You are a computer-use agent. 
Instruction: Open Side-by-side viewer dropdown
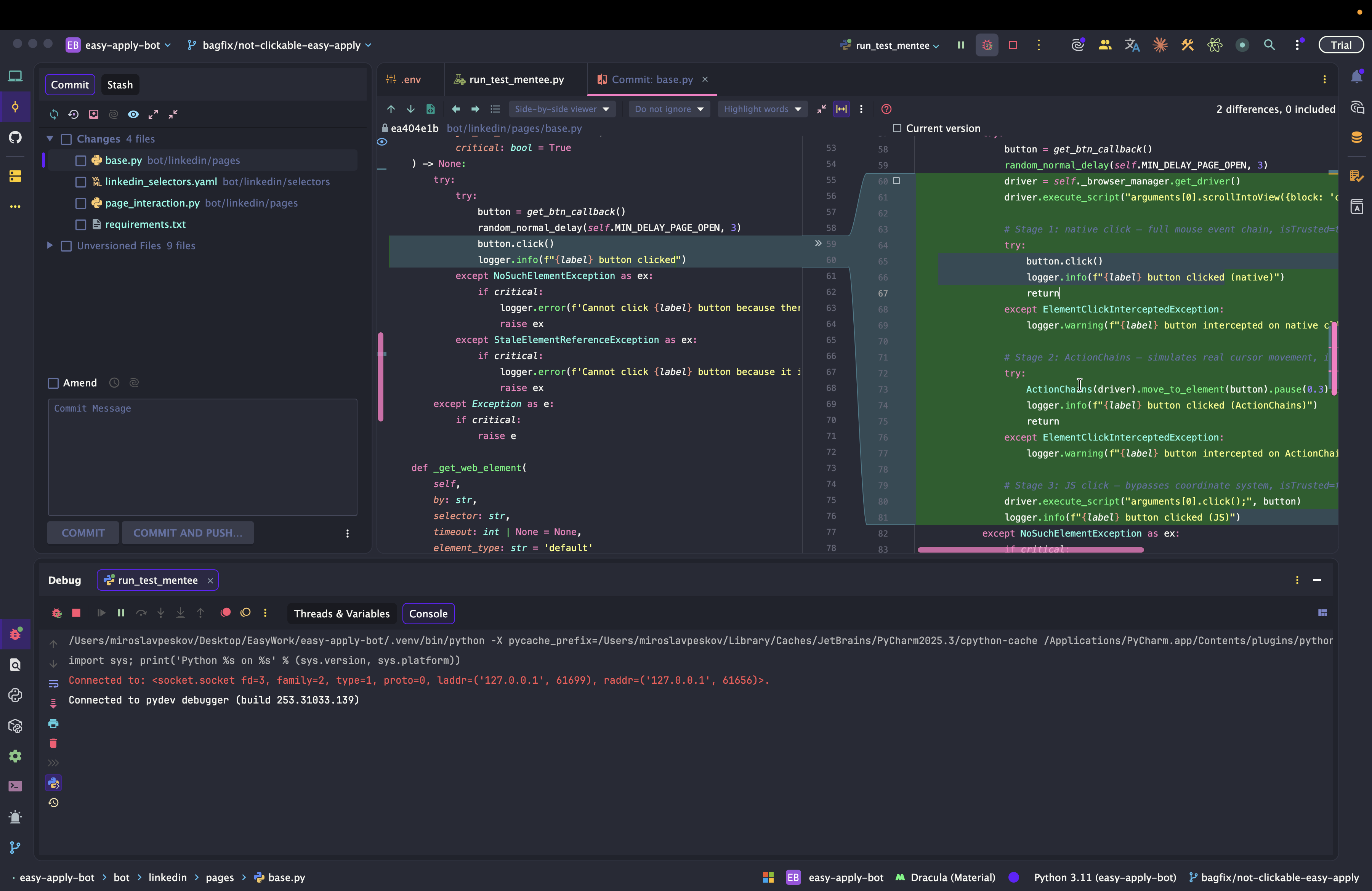tap(561, 109)
